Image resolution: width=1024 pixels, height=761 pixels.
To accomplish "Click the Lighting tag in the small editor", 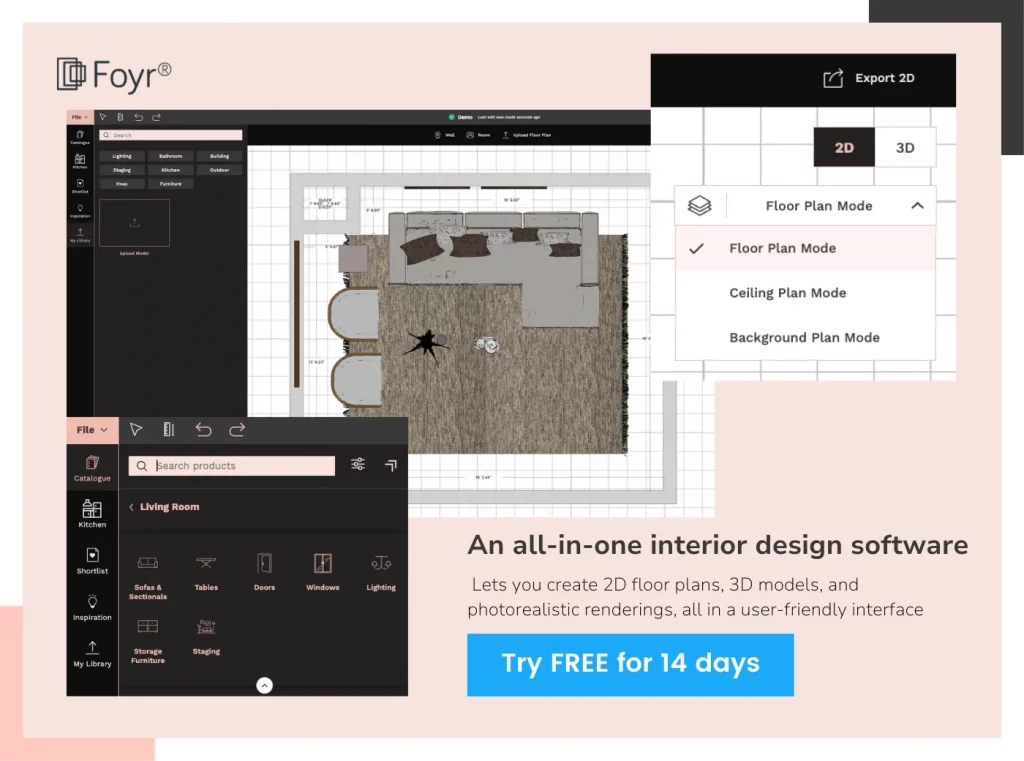I will [x=122, y=156].
